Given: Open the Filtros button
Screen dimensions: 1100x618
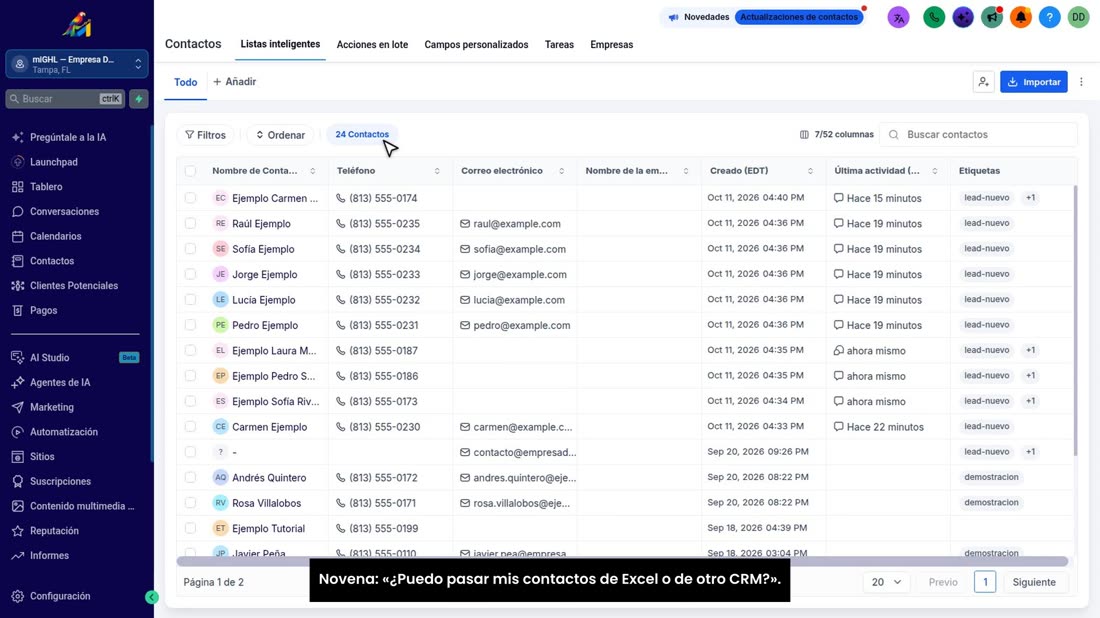Looking at the screenshot, I should (206, 135).
